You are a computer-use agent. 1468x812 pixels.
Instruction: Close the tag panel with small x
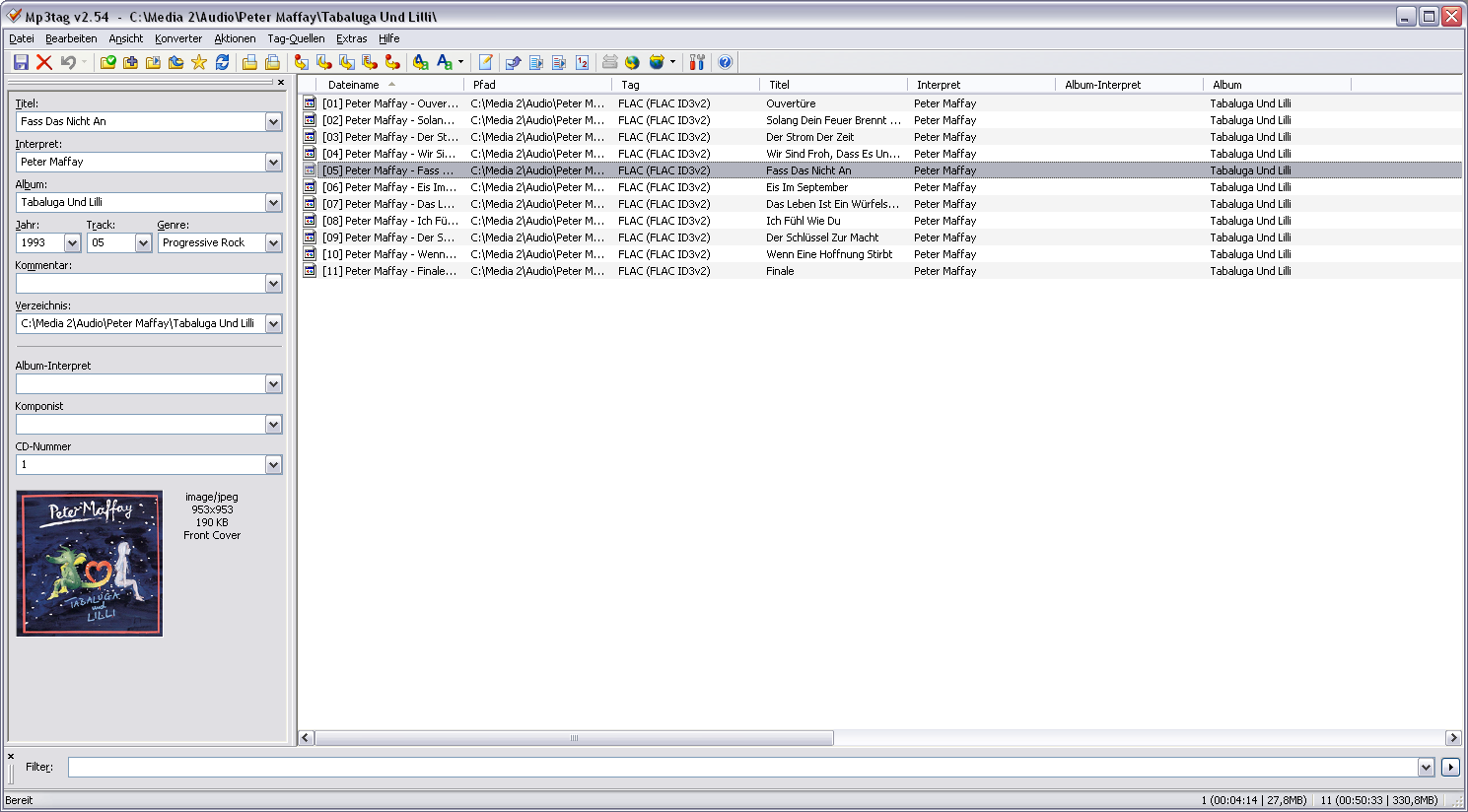tap(281, 83)
